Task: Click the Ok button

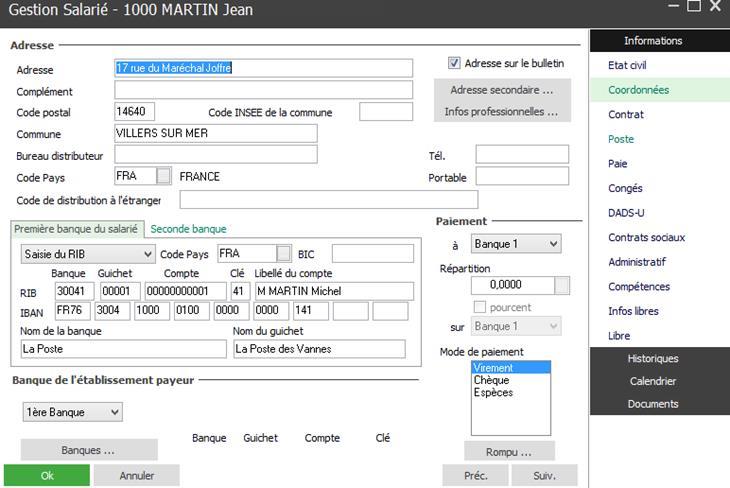Action: (47, 475)
